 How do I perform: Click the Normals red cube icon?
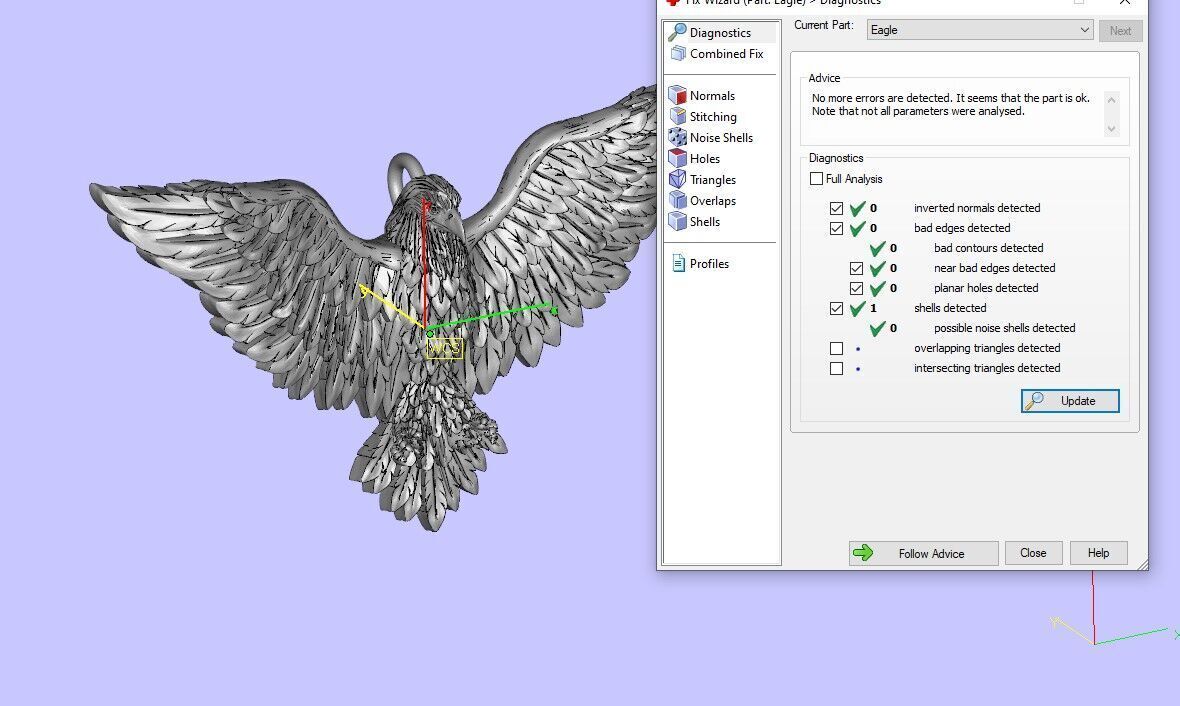677,95
